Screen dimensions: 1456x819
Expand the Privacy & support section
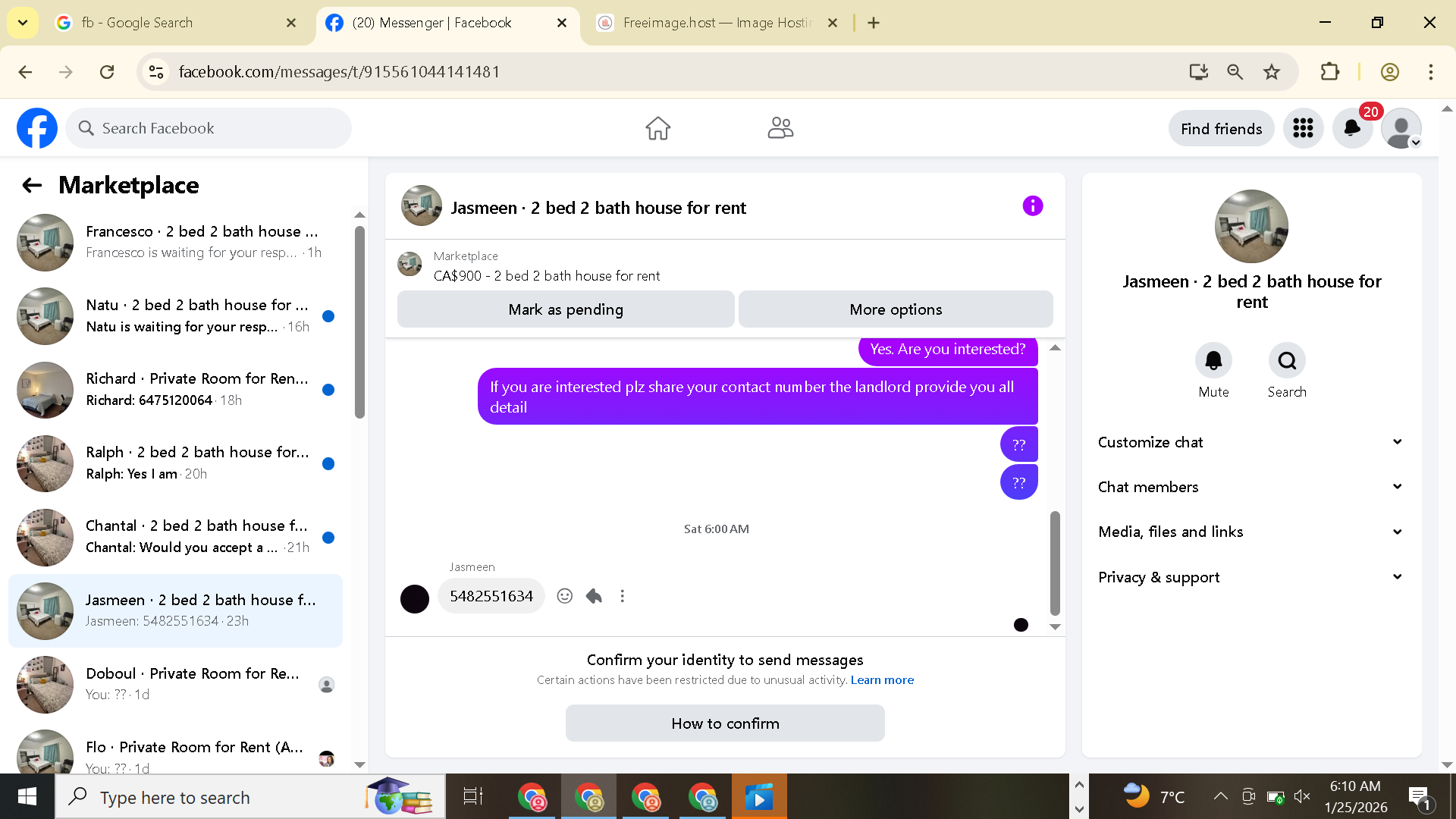pyautogui.click(x=1251, y=577)
